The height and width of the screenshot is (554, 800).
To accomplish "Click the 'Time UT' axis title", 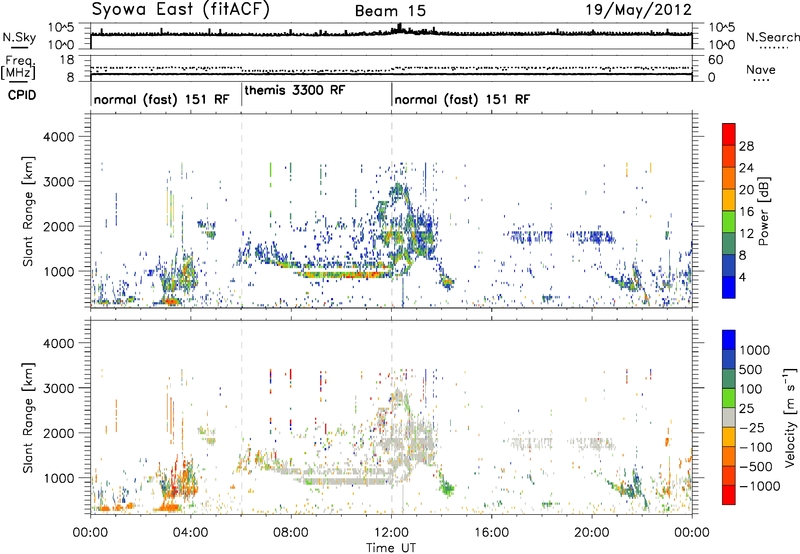I will tap(391, 548).
